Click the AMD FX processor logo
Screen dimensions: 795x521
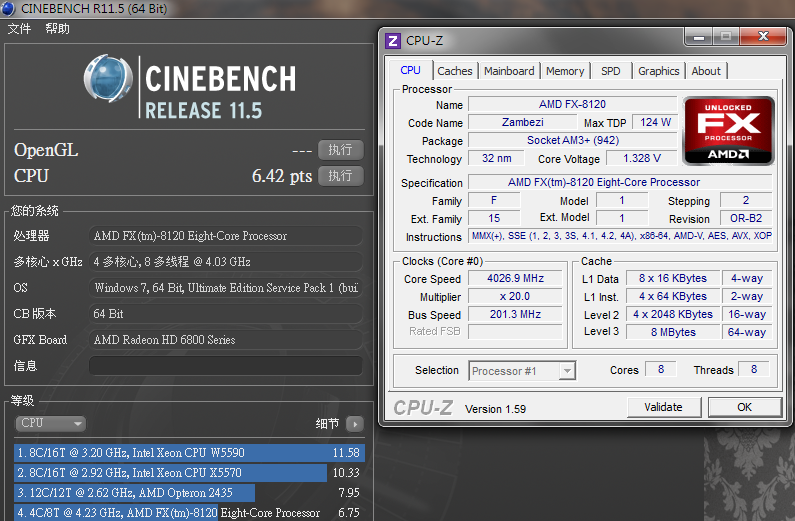[729, 131]
